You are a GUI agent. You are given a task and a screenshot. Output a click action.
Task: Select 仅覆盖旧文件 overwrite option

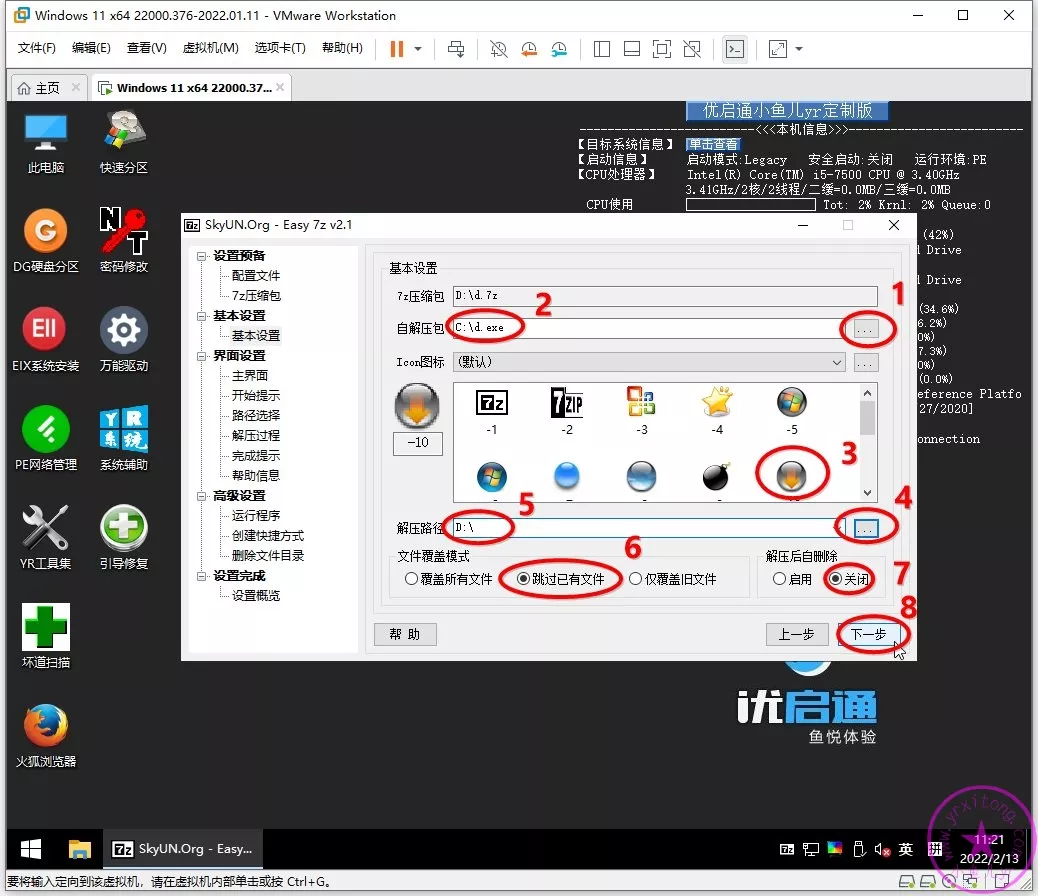(x=635, y=579)
